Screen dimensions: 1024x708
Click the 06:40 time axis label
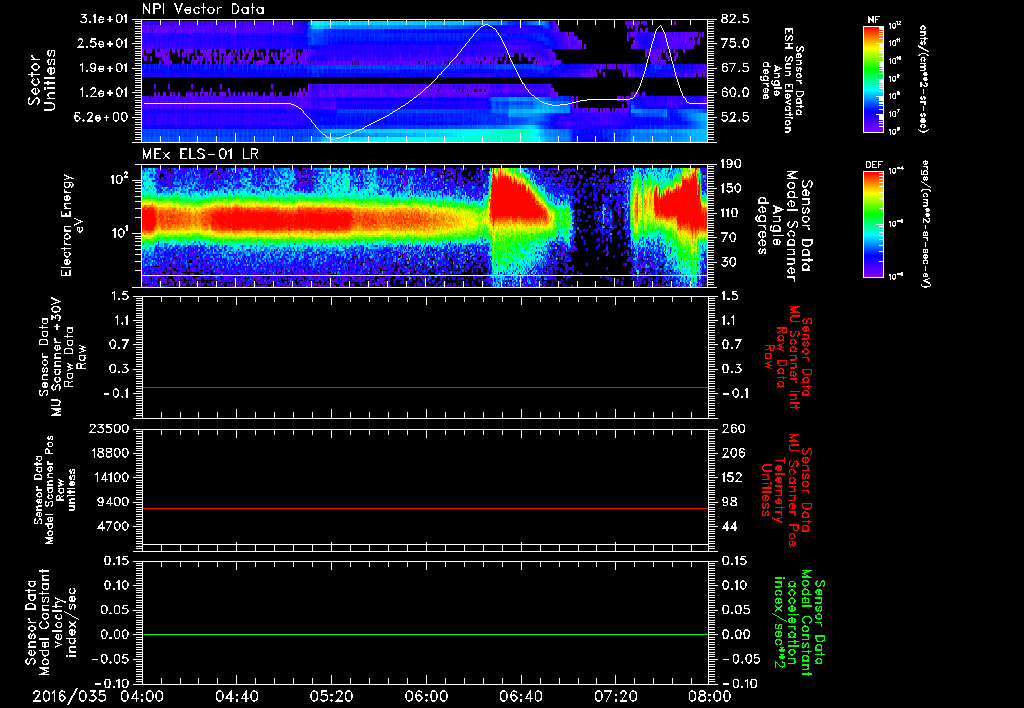[520, 697]
